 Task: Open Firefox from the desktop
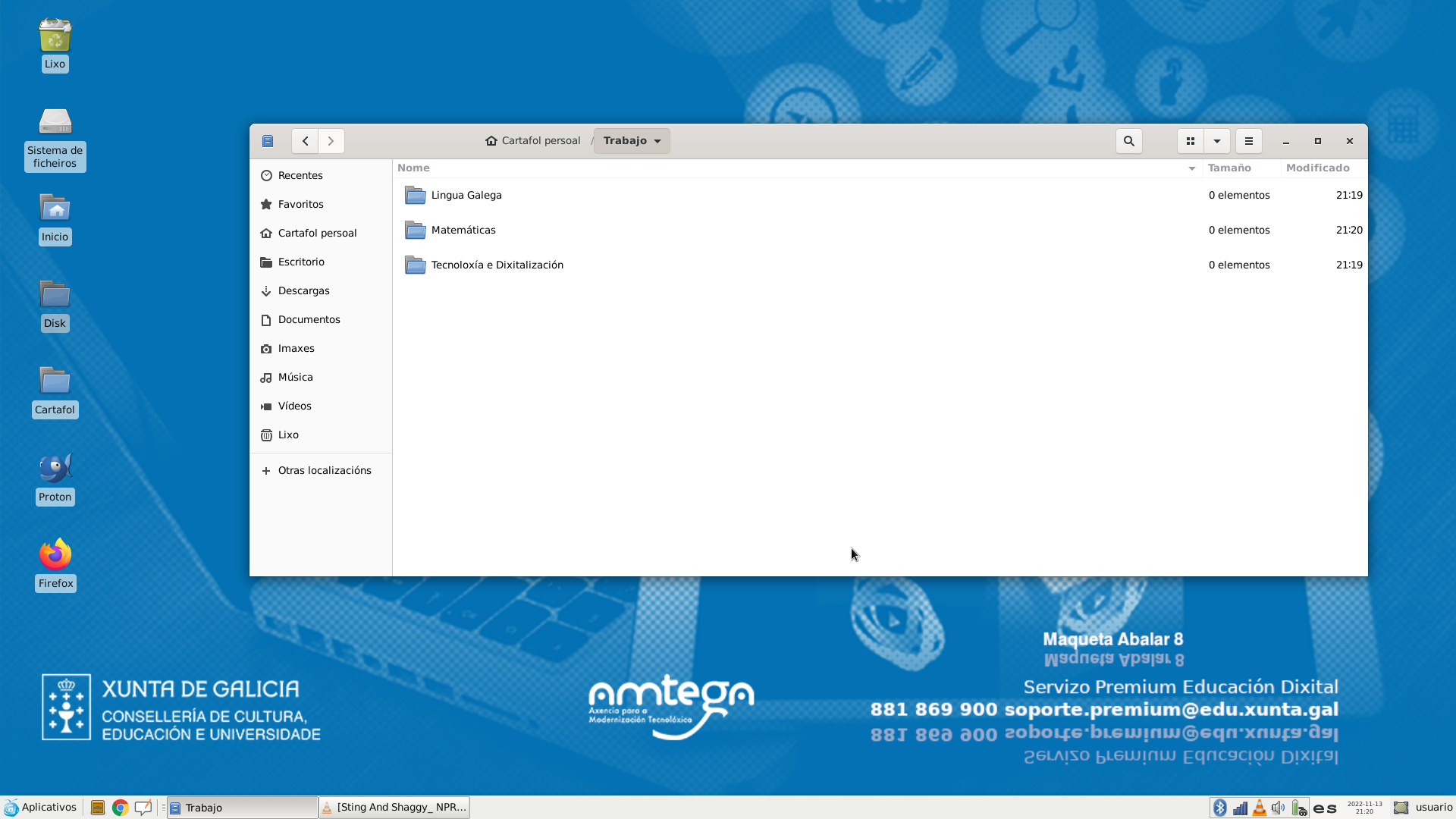tap(55, 555)
